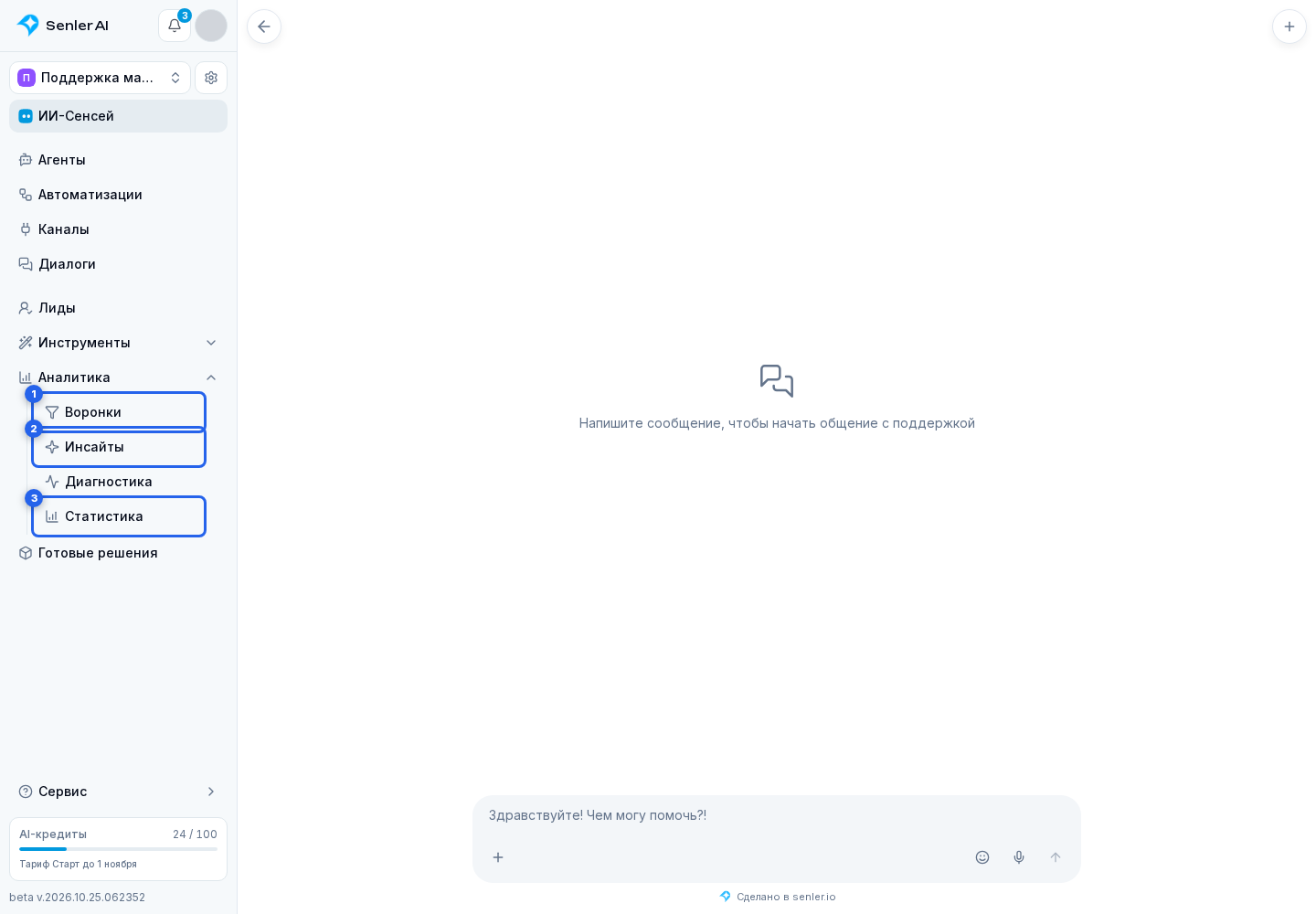The width and height of the screenshot is (1316, 914).
Task: Start voice input with microphone icon
Action: [x=1019, y=857]
